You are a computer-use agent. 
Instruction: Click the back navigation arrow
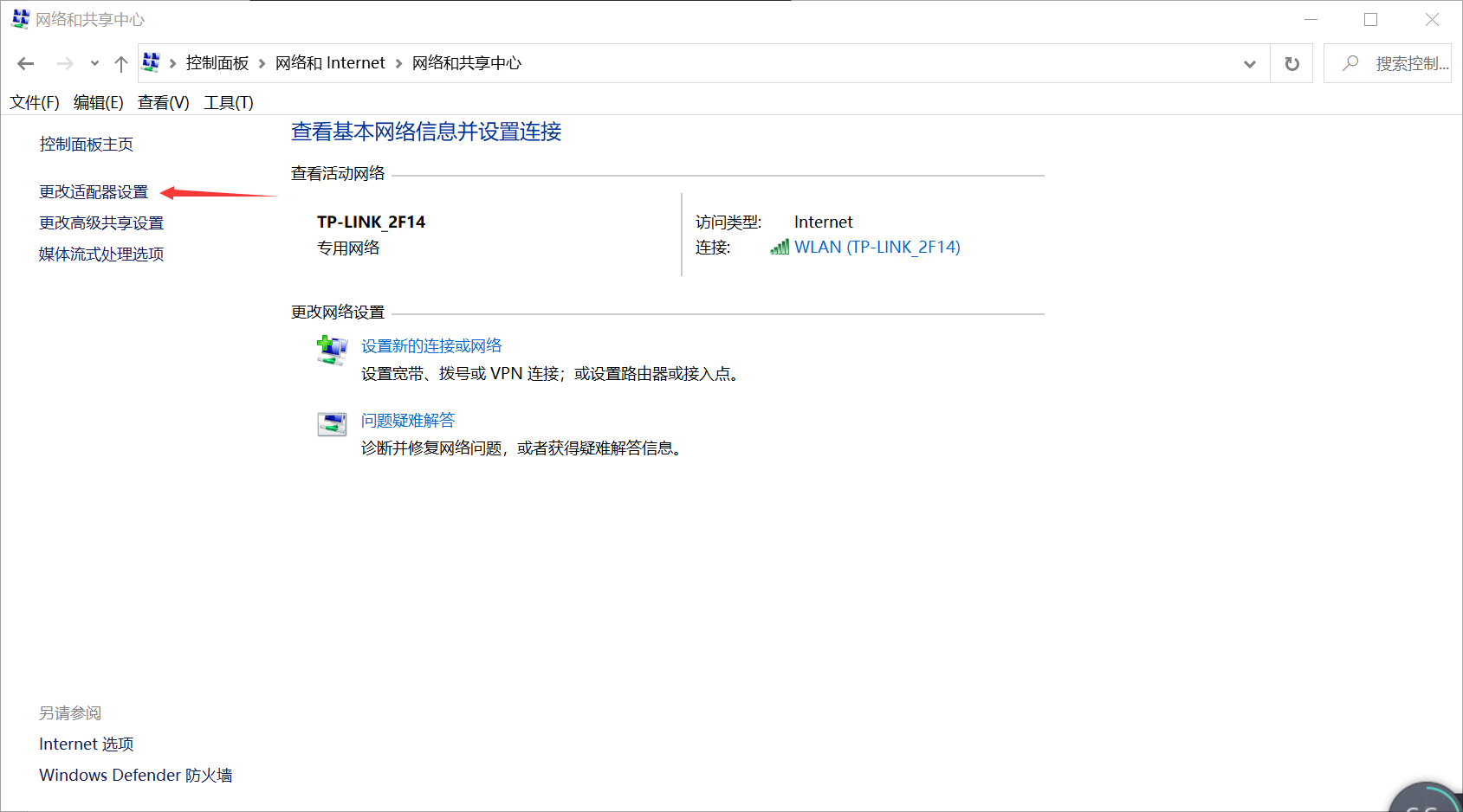click(25, 63)
